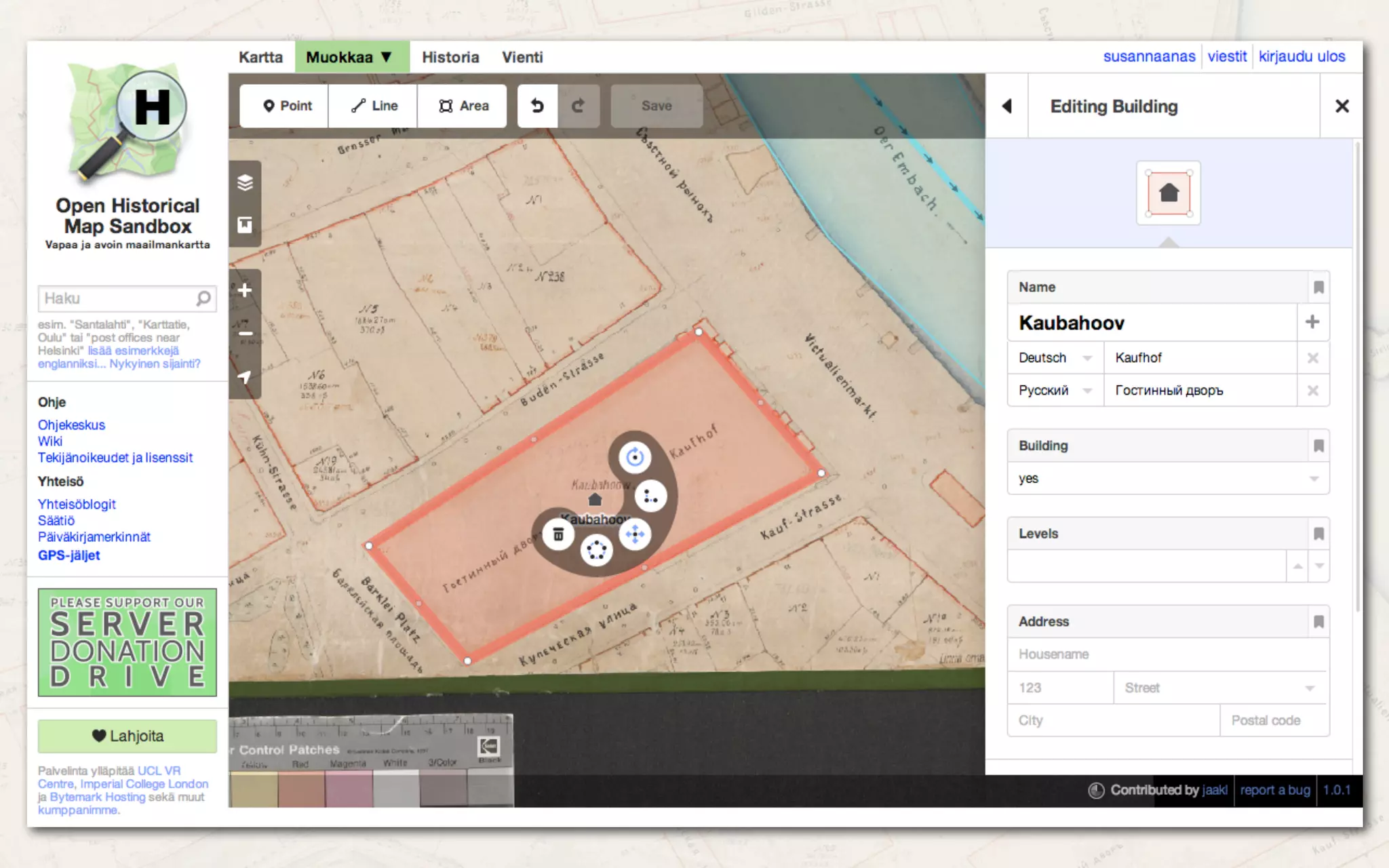Image resolution: width=1389 pixels, height=868 pixels.
Task: Click the Save button
Action: pyautogui.click(x=657, y=106)
